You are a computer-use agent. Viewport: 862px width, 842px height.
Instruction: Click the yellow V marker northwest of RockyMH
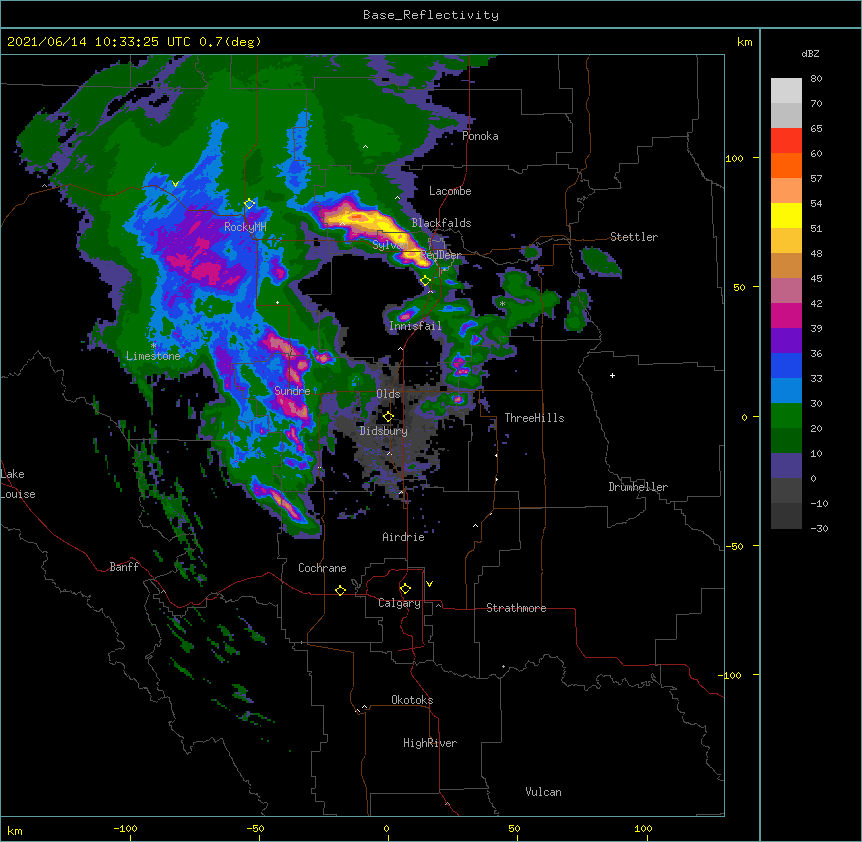pyautogui.click(x=175, y=184)
